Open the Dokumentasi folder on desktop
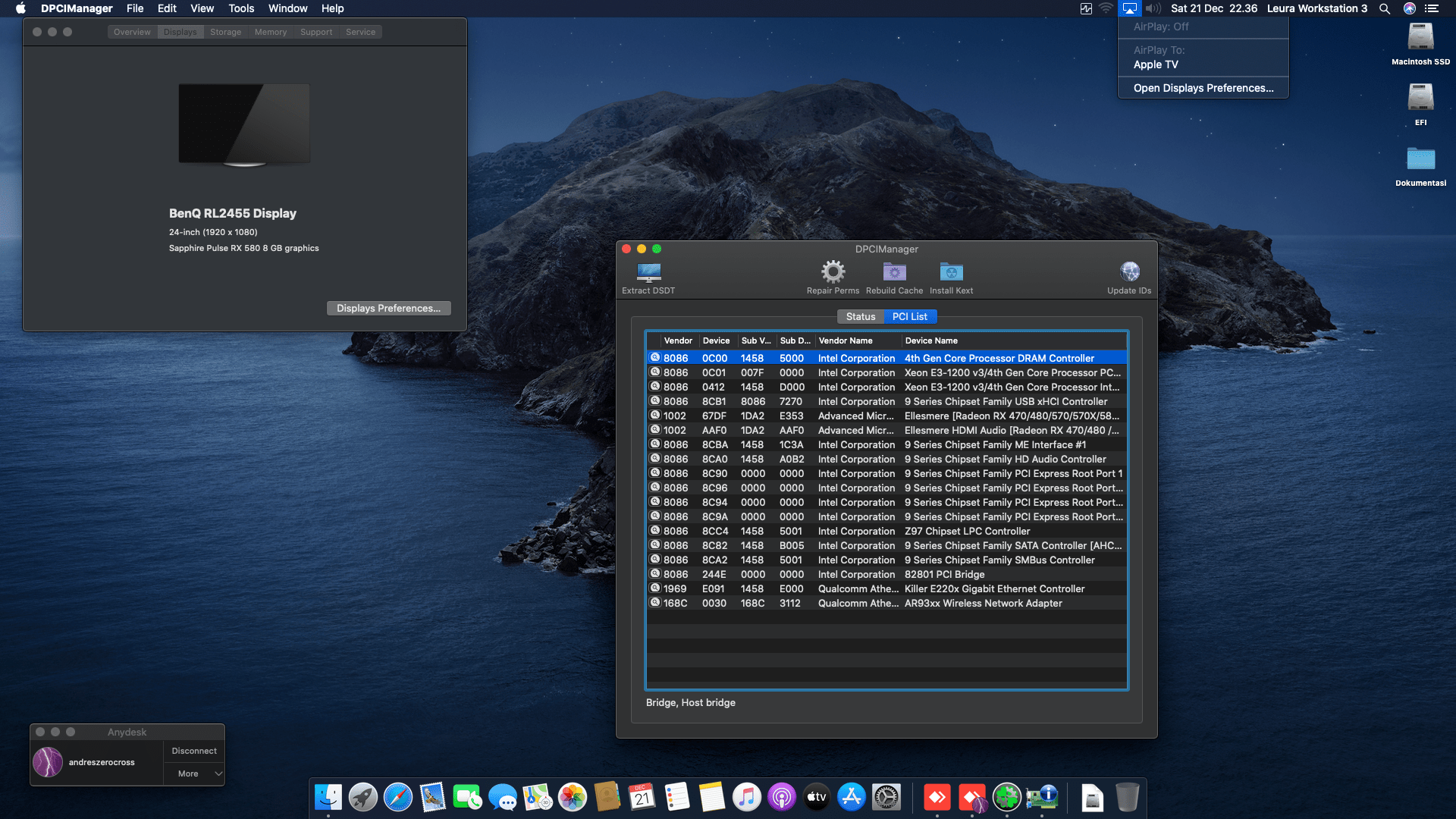Viewport: 1456px width, 819px height. point(1420,159)
